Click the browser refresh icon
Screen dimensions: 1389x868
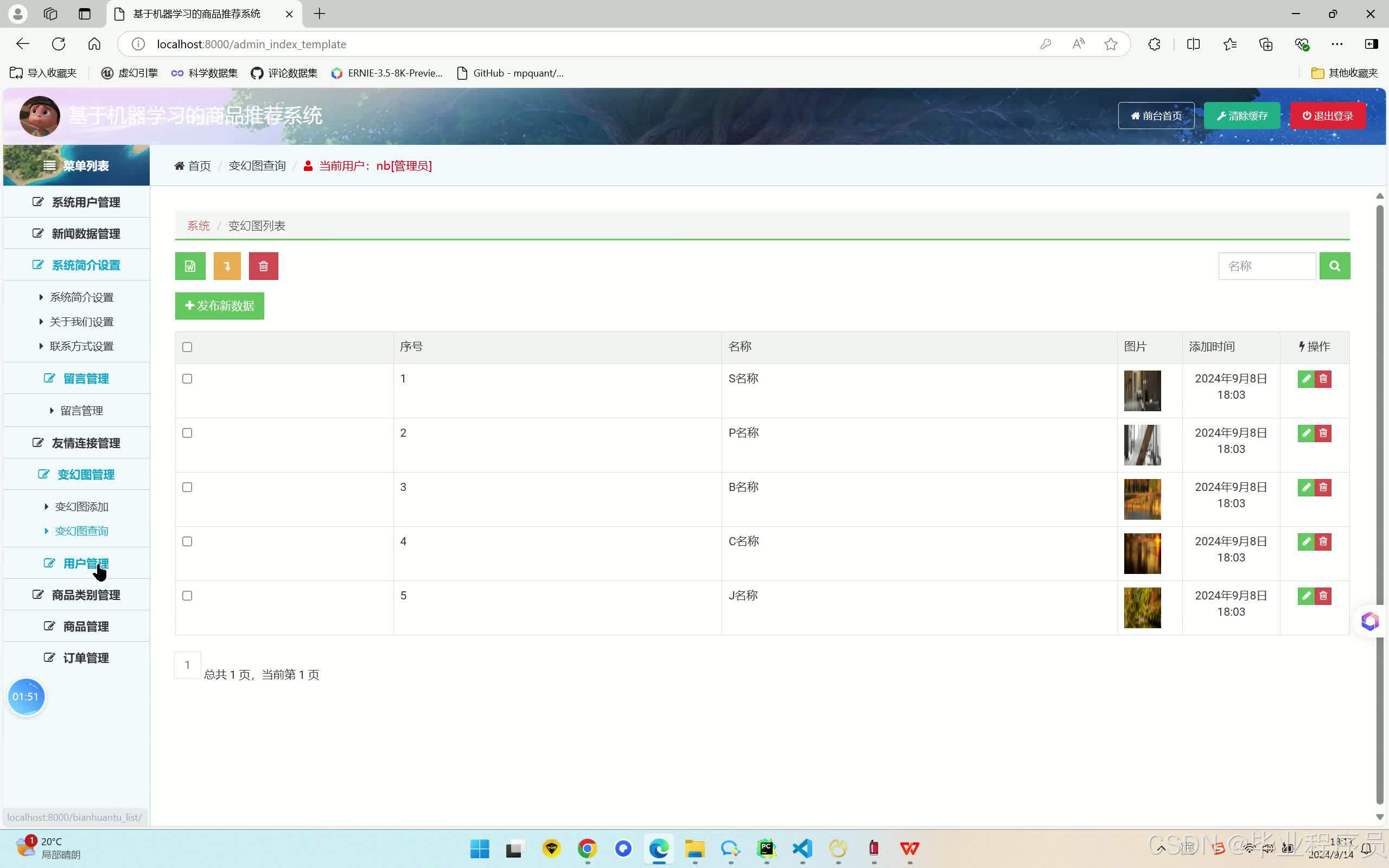(x=59, y=44)
